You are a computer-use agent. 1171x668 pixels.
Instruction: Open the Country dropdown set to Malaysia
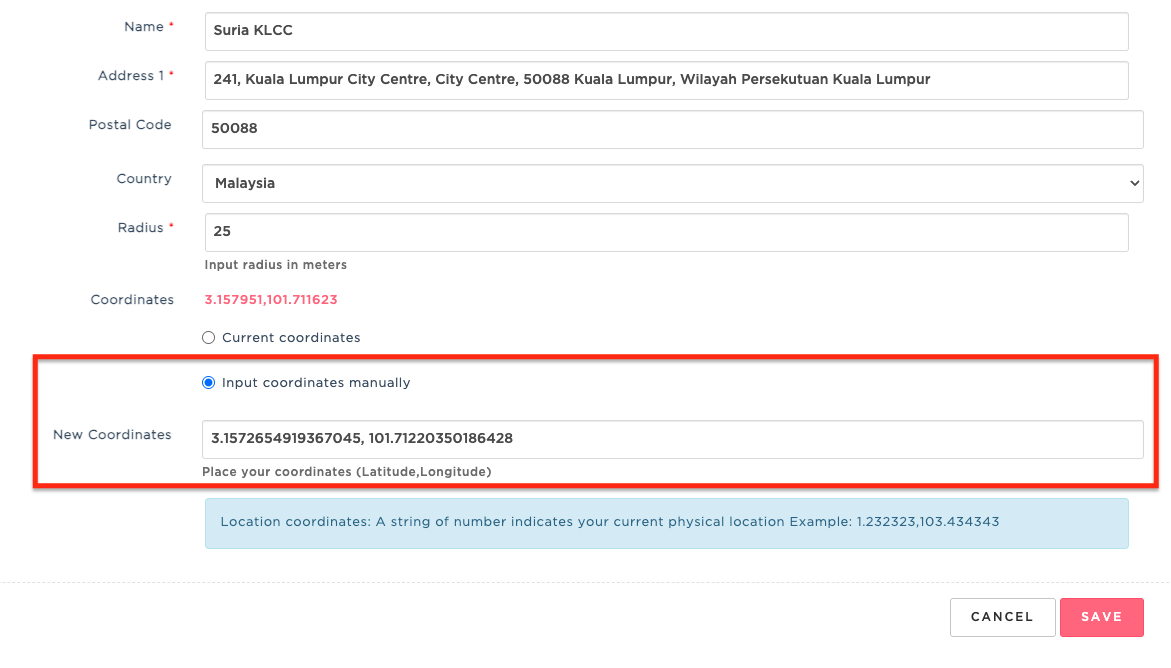(672, 183)
